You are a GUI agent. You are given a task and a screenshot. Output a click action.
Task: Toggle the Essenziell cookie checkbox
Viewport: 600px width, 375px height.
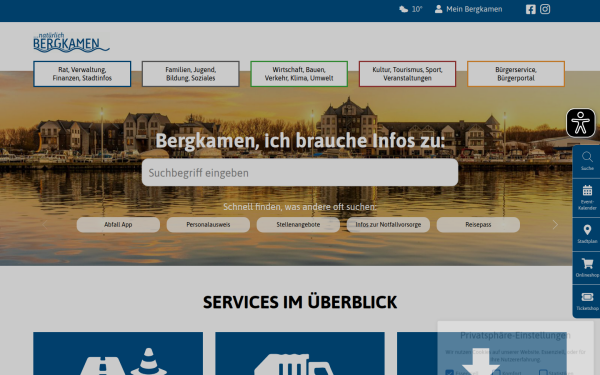450,373
